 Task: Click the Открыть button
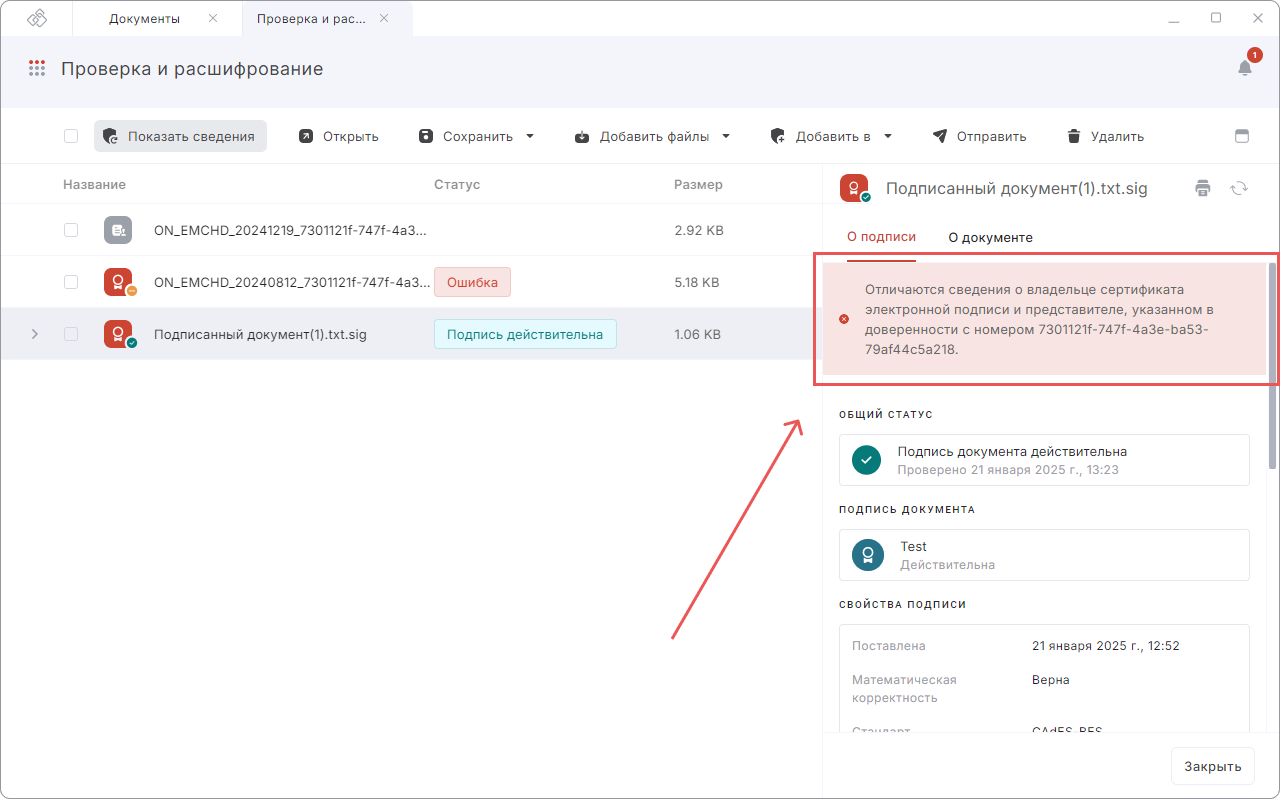click(x=338, y=136)
